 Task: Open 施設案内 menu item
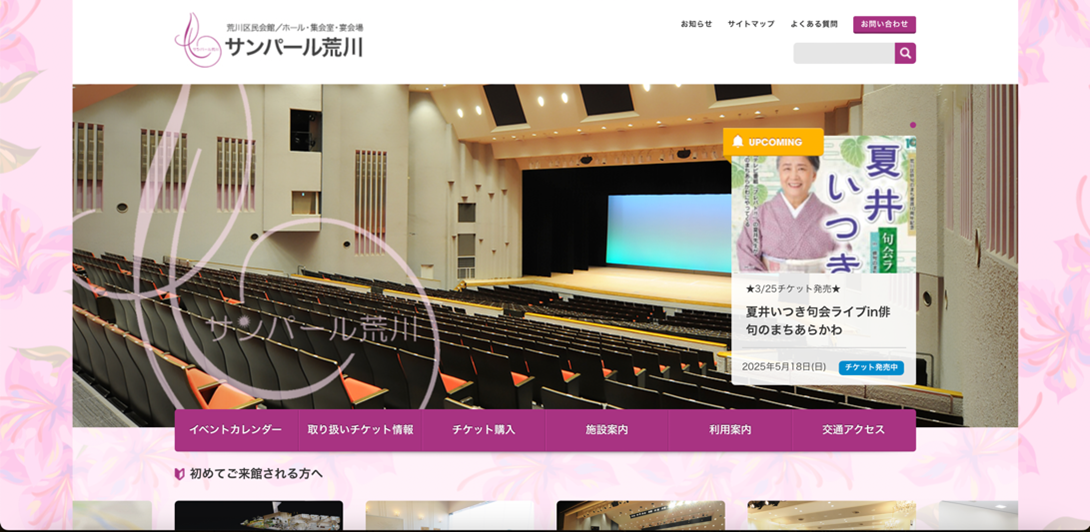(x=607, y=430)
